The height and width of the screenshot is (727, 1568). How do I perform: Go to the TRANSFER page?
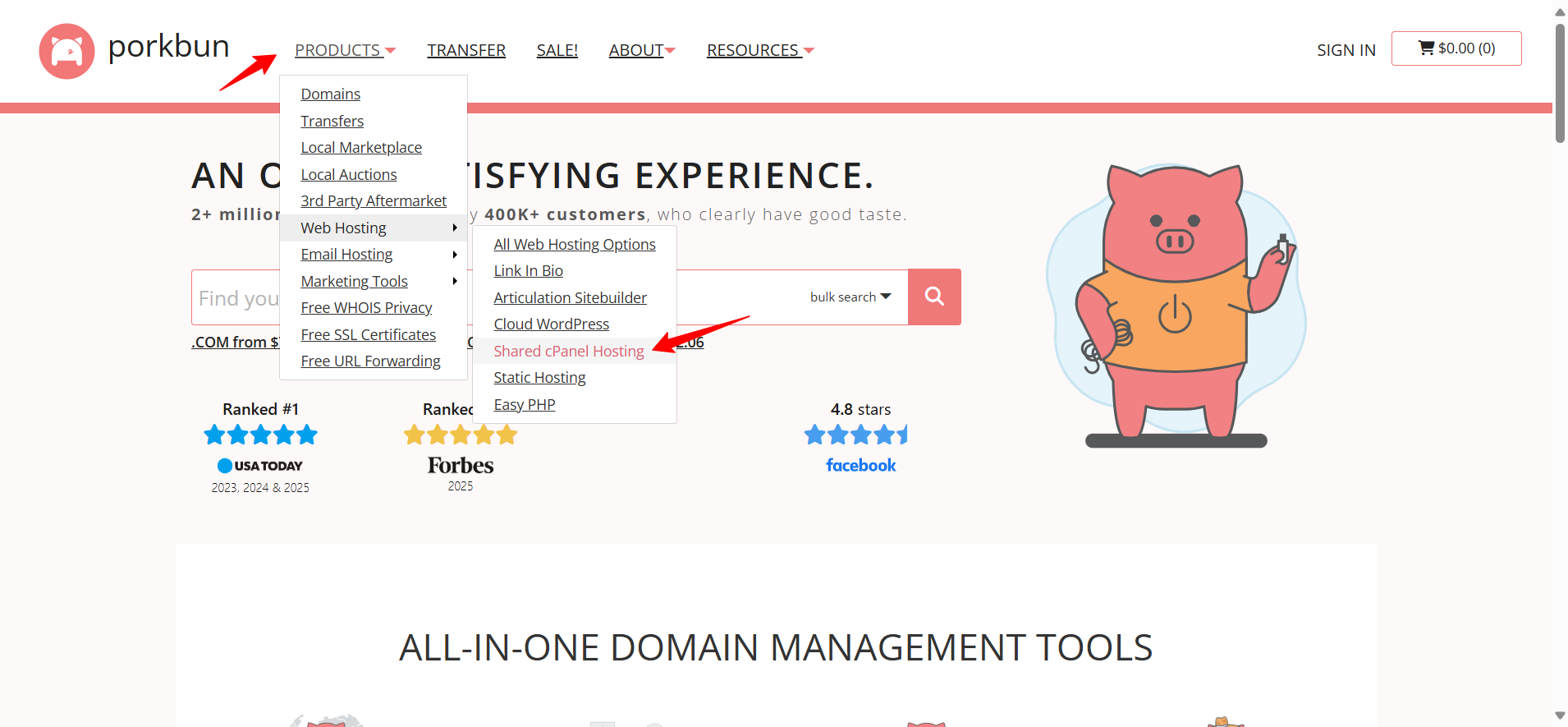[466, 50]
